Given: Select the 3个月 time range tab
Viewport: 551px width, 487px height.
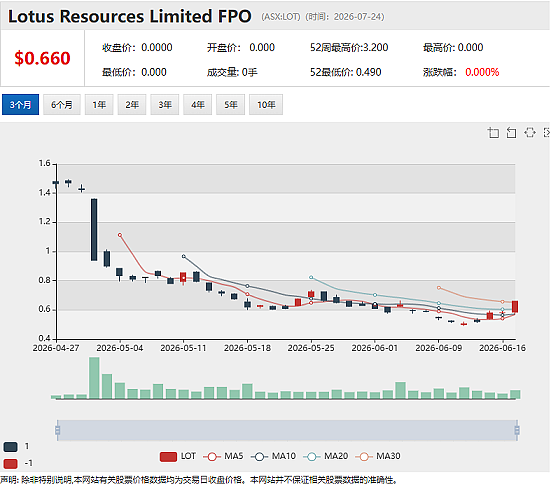Looking at the screenshot, I should click(x=20, y=105).
